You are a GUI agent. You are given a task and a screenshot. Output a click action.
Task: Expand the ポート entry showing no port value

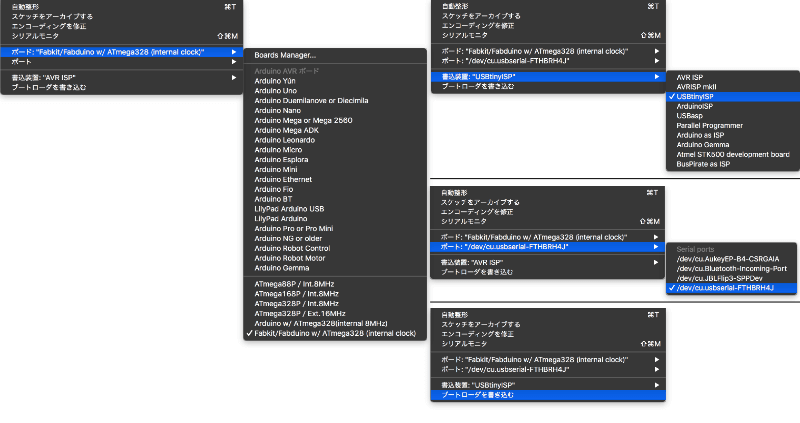pos(121,62)
